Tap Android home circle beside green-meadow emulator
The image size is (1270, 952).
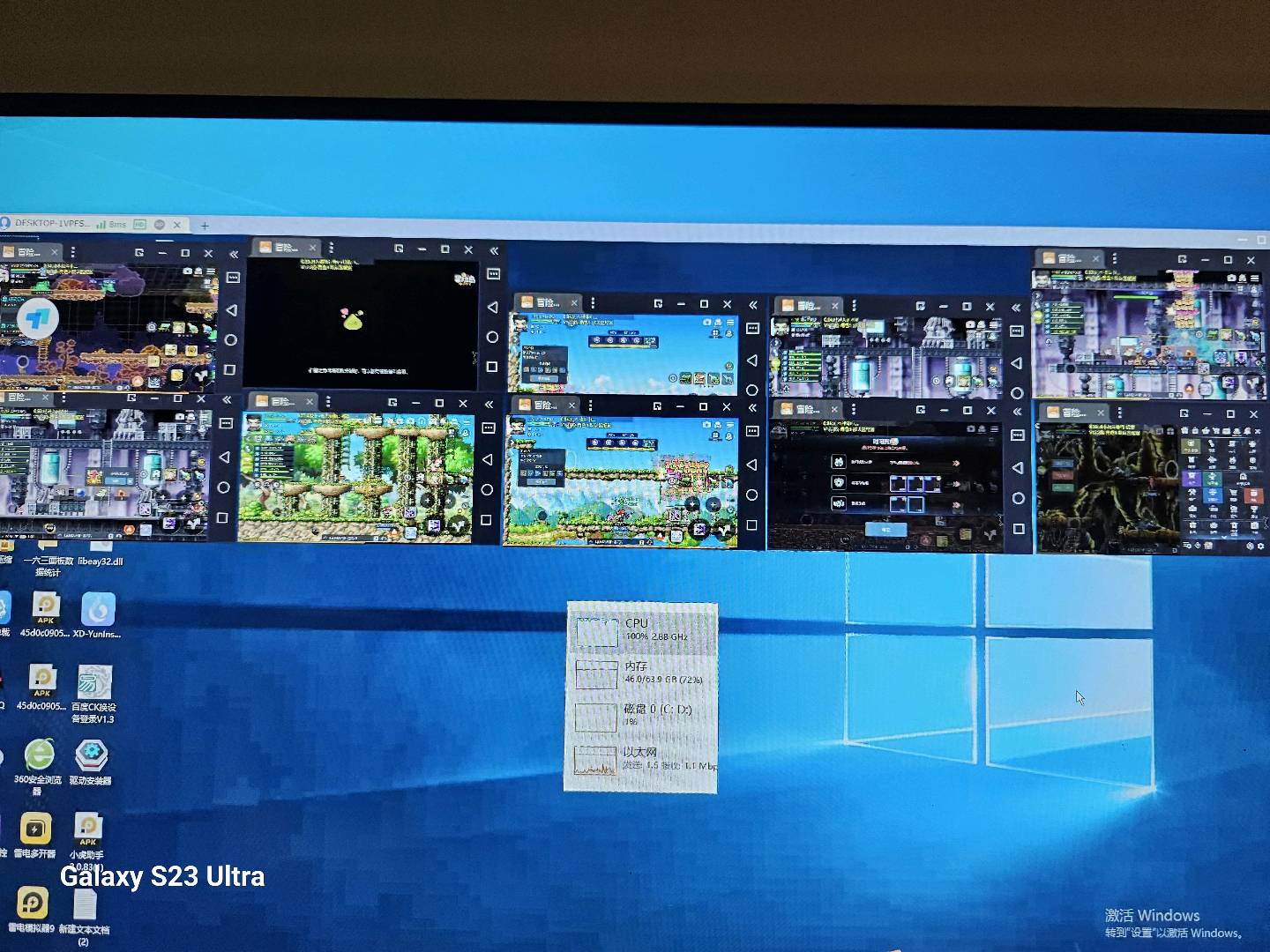point(752,495)
